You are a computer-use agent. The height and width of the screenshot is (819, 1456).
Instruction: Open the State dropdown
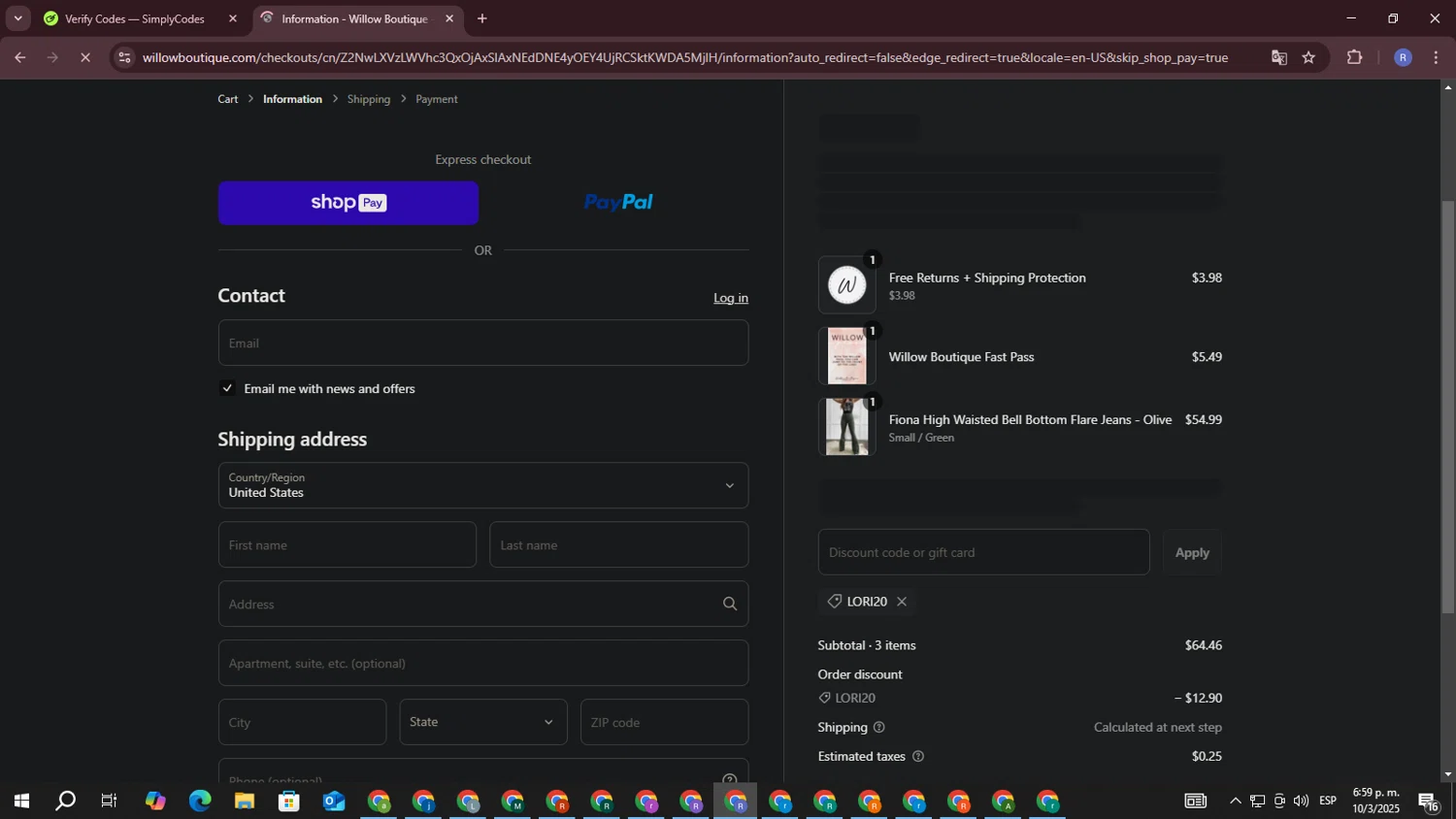(483, 722)
